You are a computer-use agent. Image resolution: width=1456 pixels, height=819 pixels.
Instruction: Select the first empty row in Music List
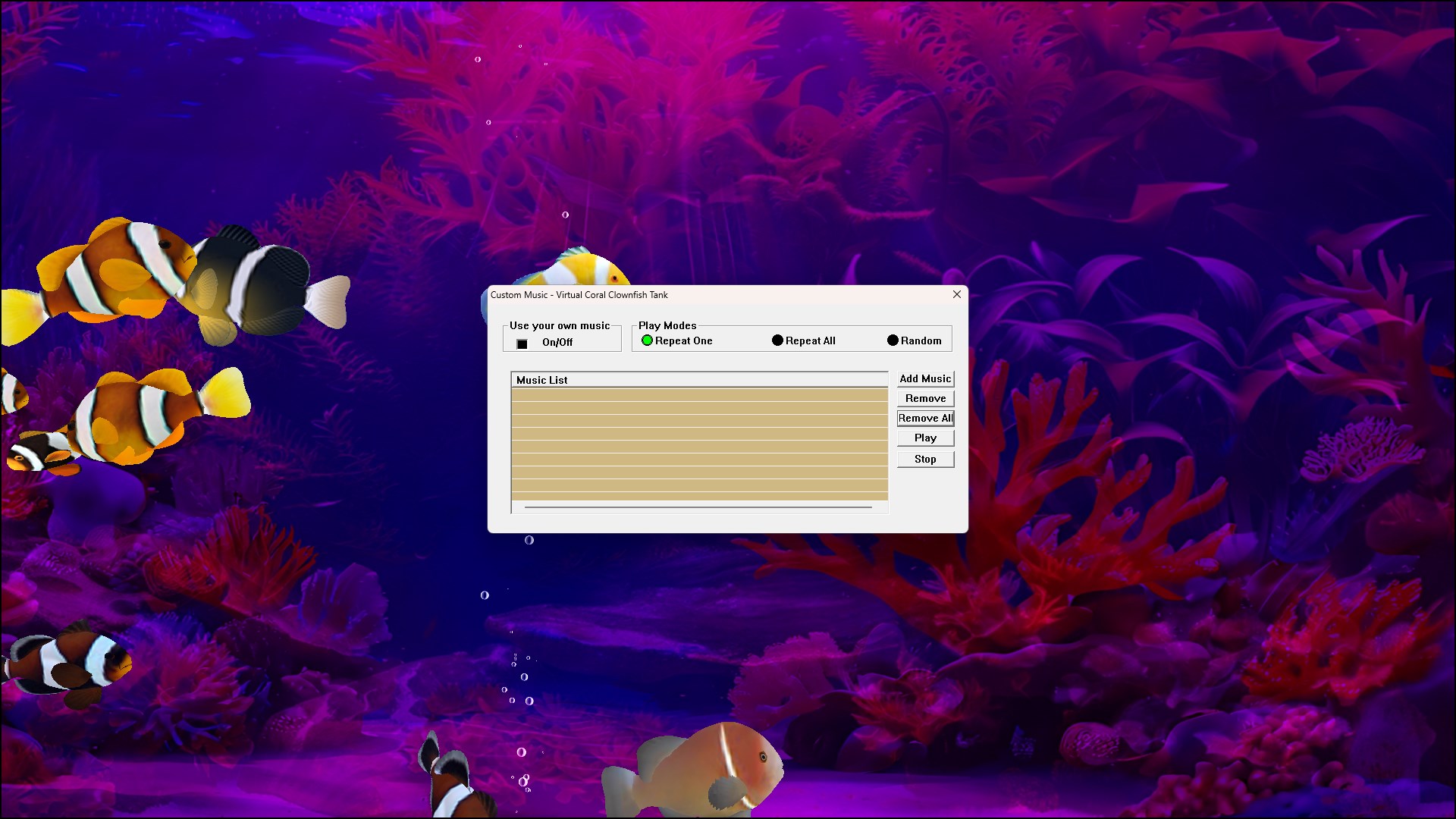tap(698, 393)
